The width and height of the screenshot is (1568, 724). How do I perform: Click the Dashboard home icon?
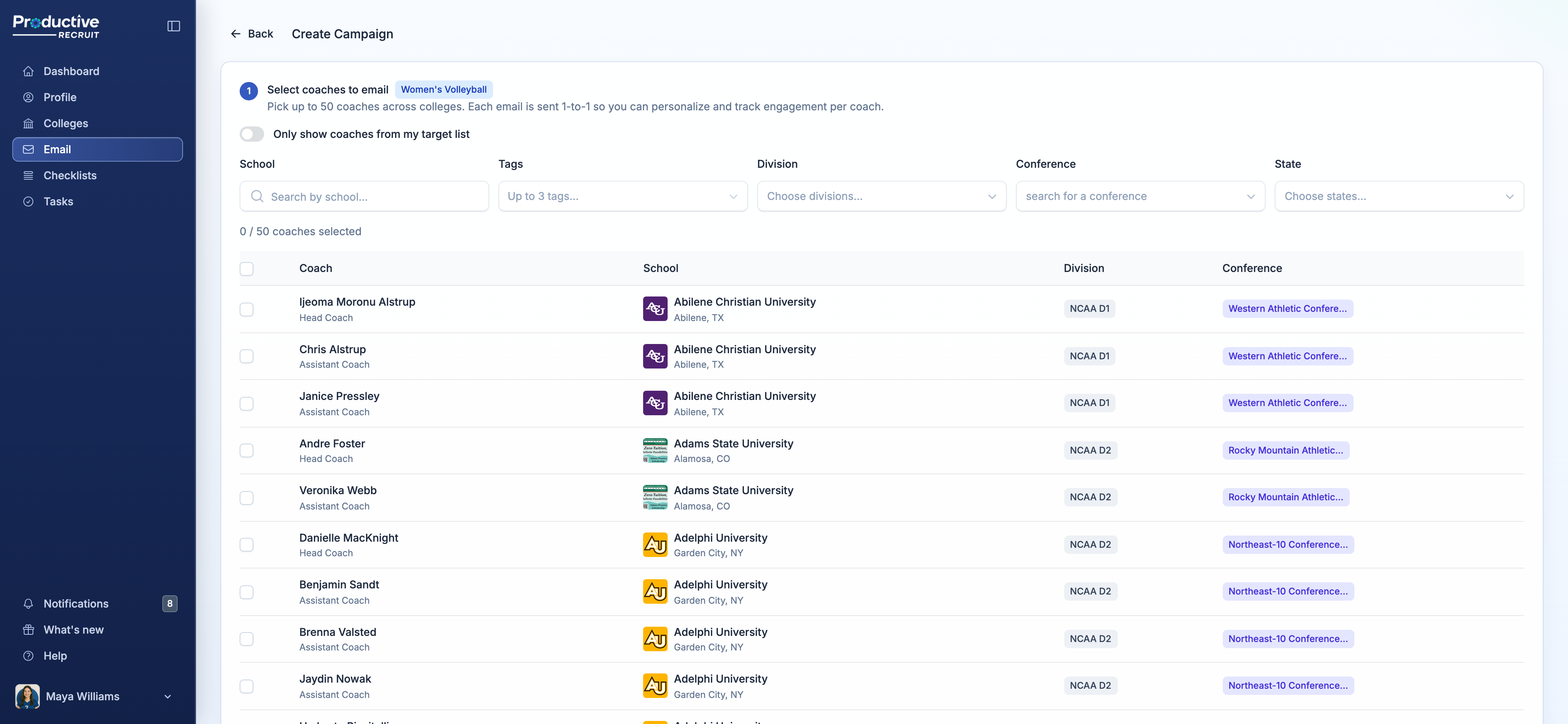[x=28, y=71]
